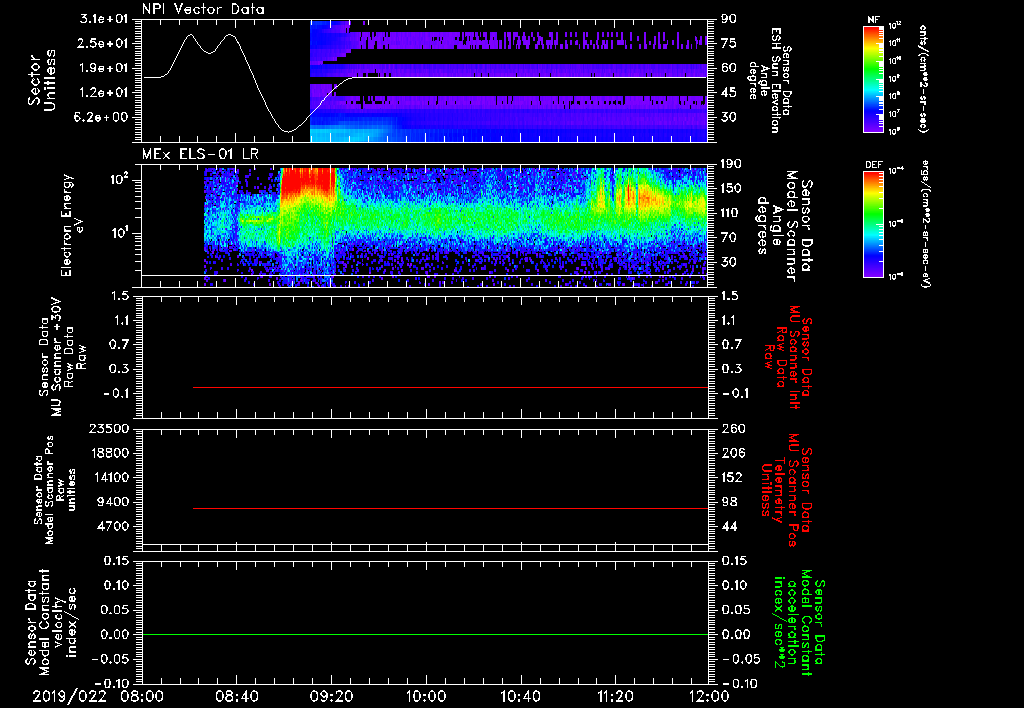1024x708 pixels.
Task: Click the '2019/022' date label
Action: 69,696
